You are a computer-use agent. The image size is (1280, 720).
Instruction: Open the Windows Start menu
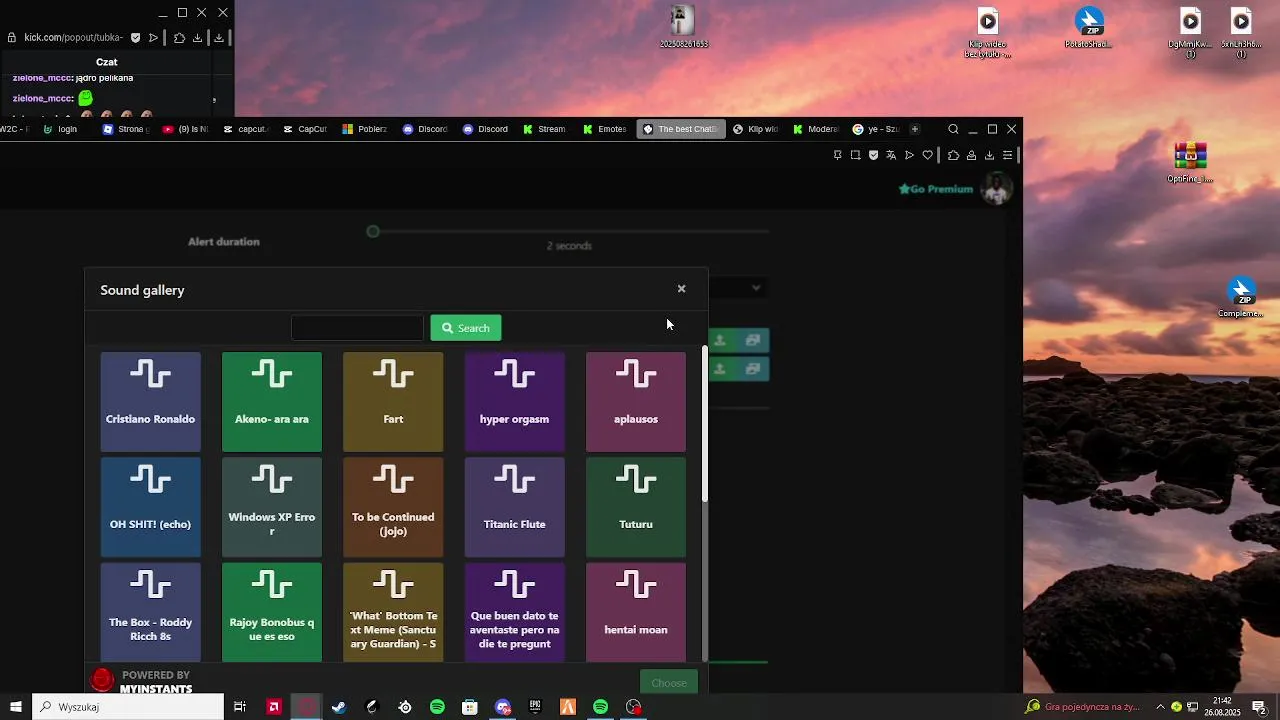point(15,707)
